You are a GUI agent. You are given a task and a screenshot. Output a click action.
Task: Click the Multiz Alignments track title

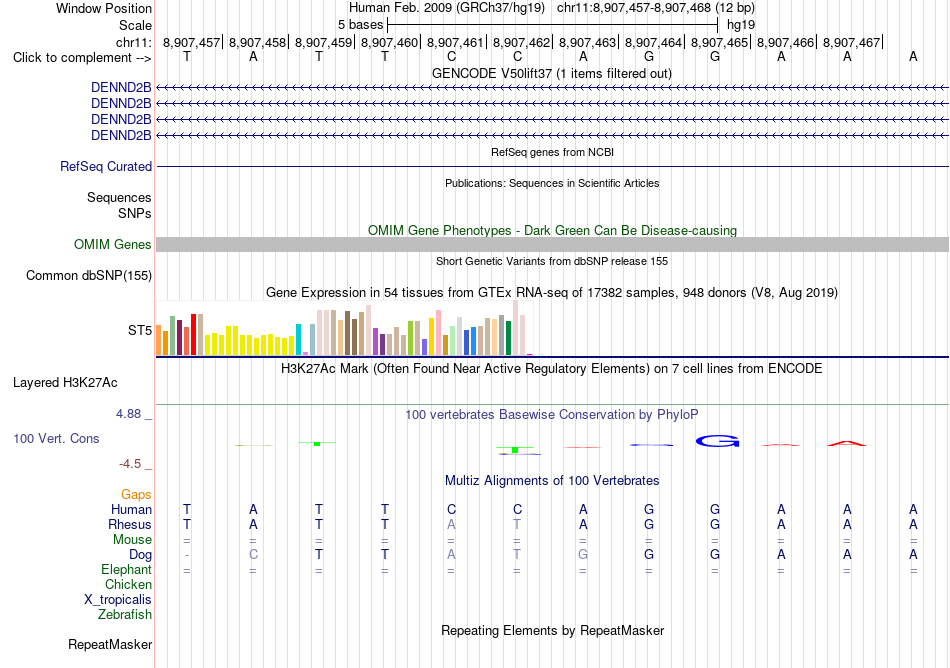pos(552,481)
